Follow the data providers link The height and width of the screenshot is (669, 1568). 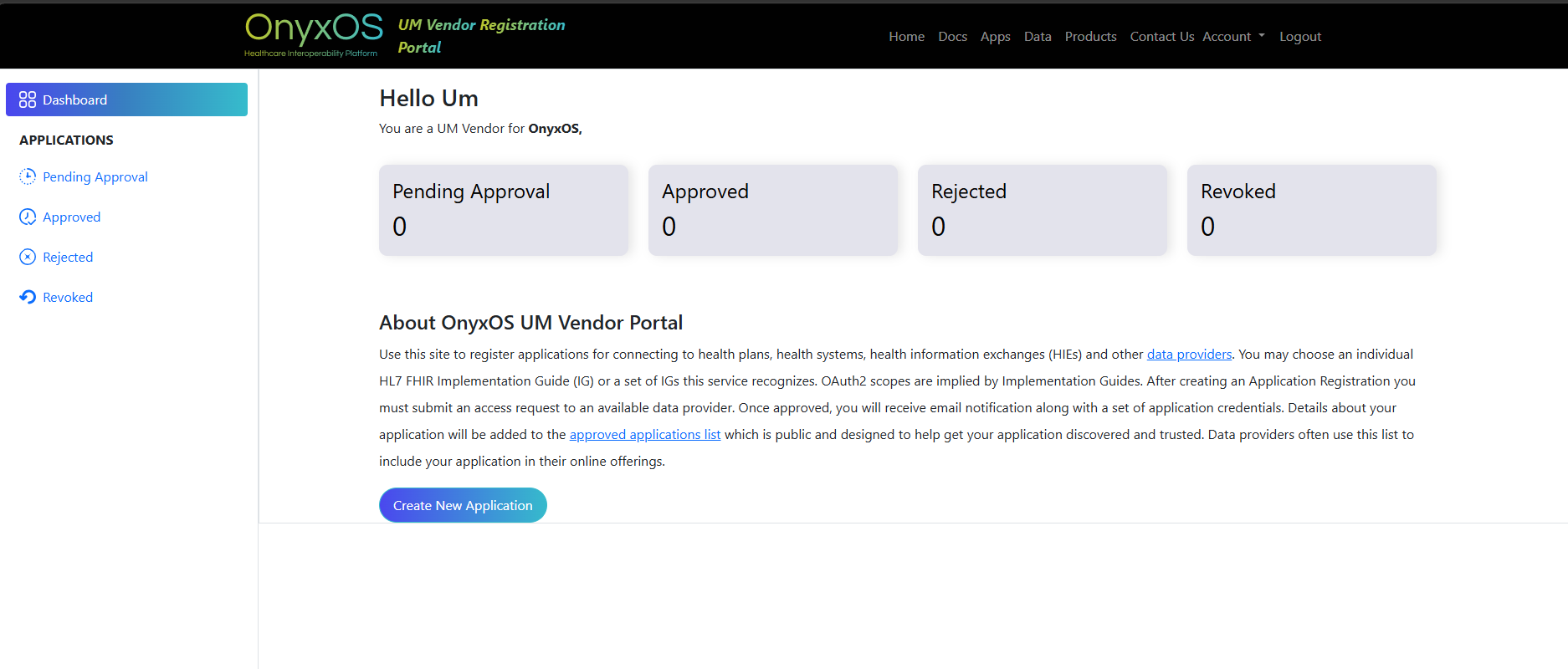click(x=1189, y=354)
